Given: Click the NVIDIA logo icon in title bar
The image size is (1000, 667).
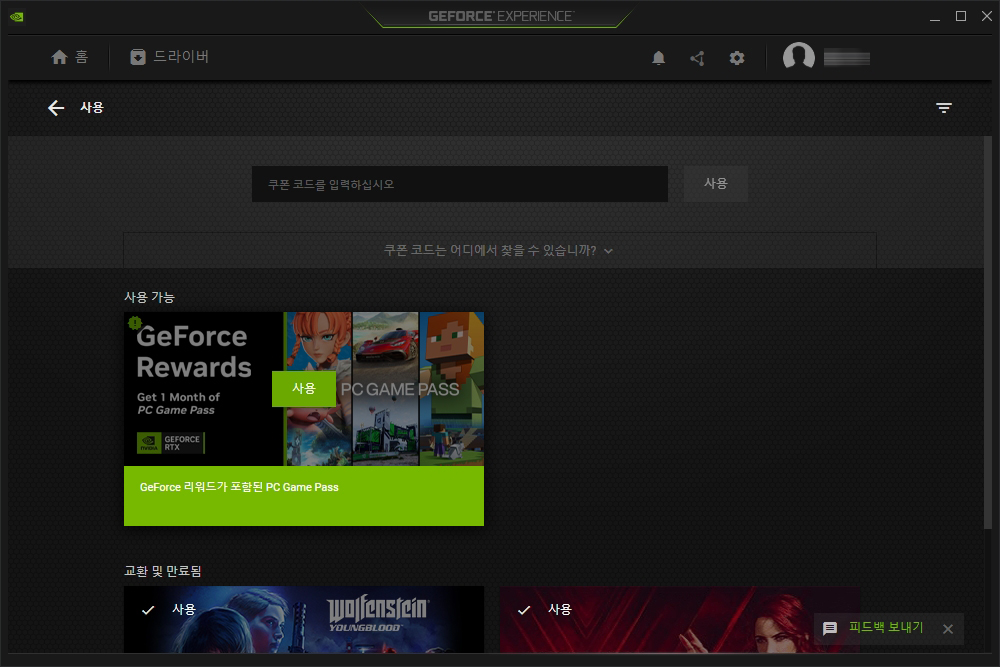Looking at the screenshot, I should tap(17, 17).
